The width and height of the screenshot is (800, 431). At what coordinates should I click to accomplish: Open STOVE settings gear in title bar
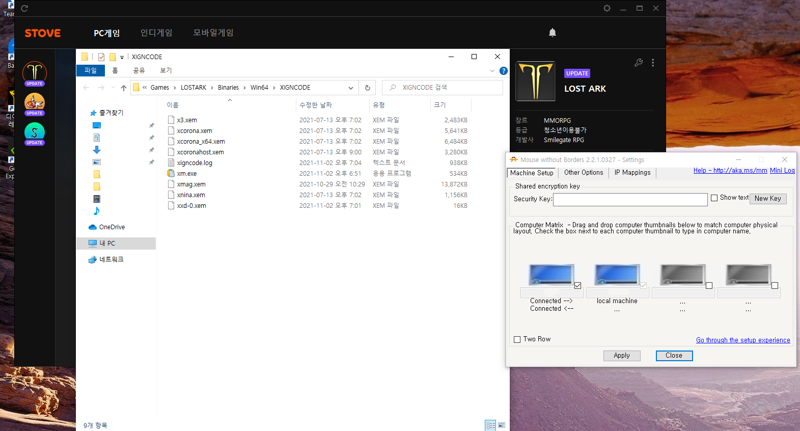point(607,8)
